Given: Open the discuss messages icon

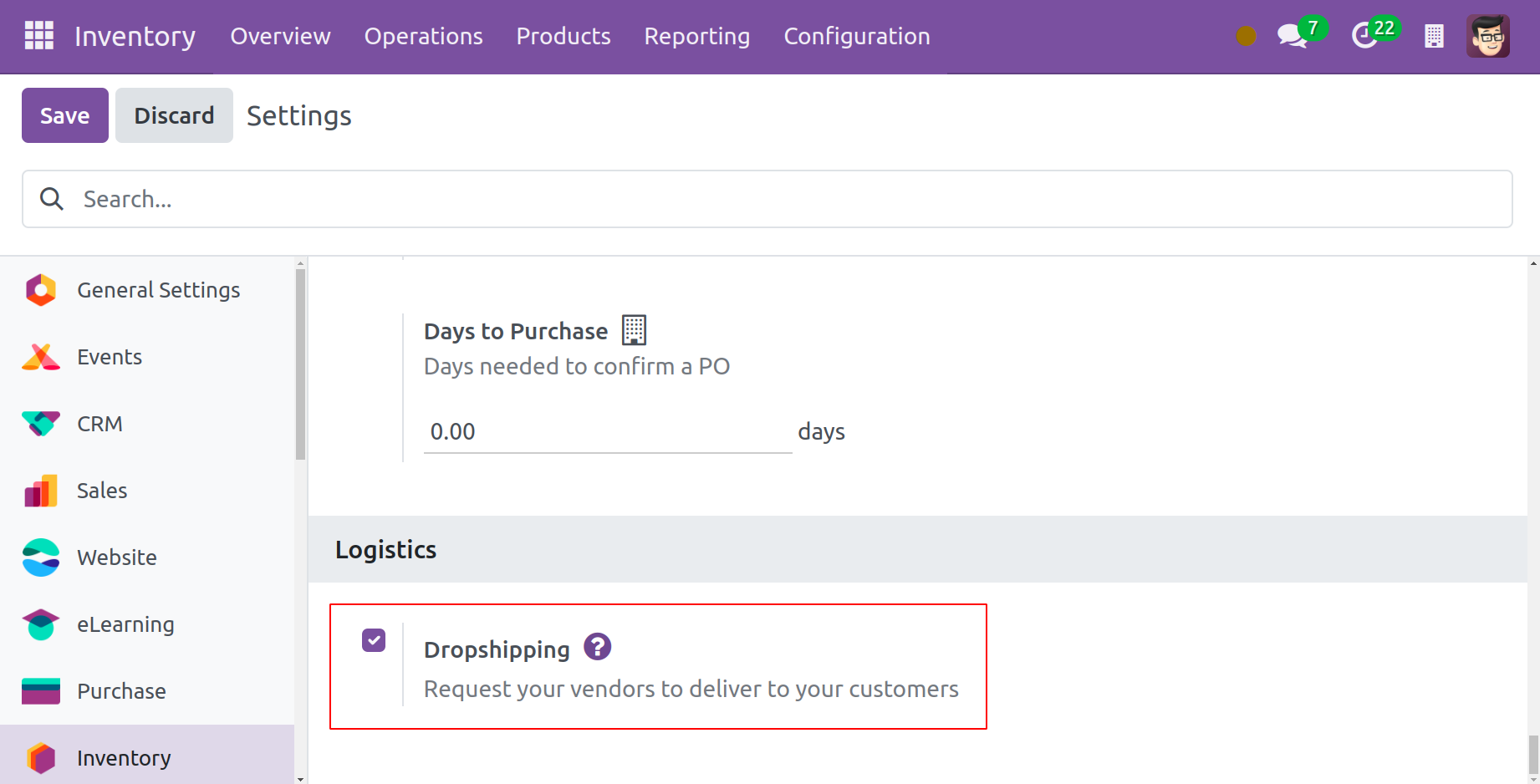Looking at the screenshot, I should (1292, 36).
